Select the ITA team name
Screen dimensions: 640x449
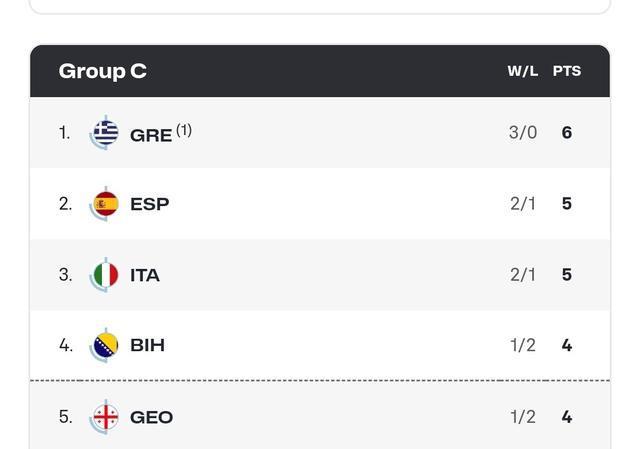(145, 275)
